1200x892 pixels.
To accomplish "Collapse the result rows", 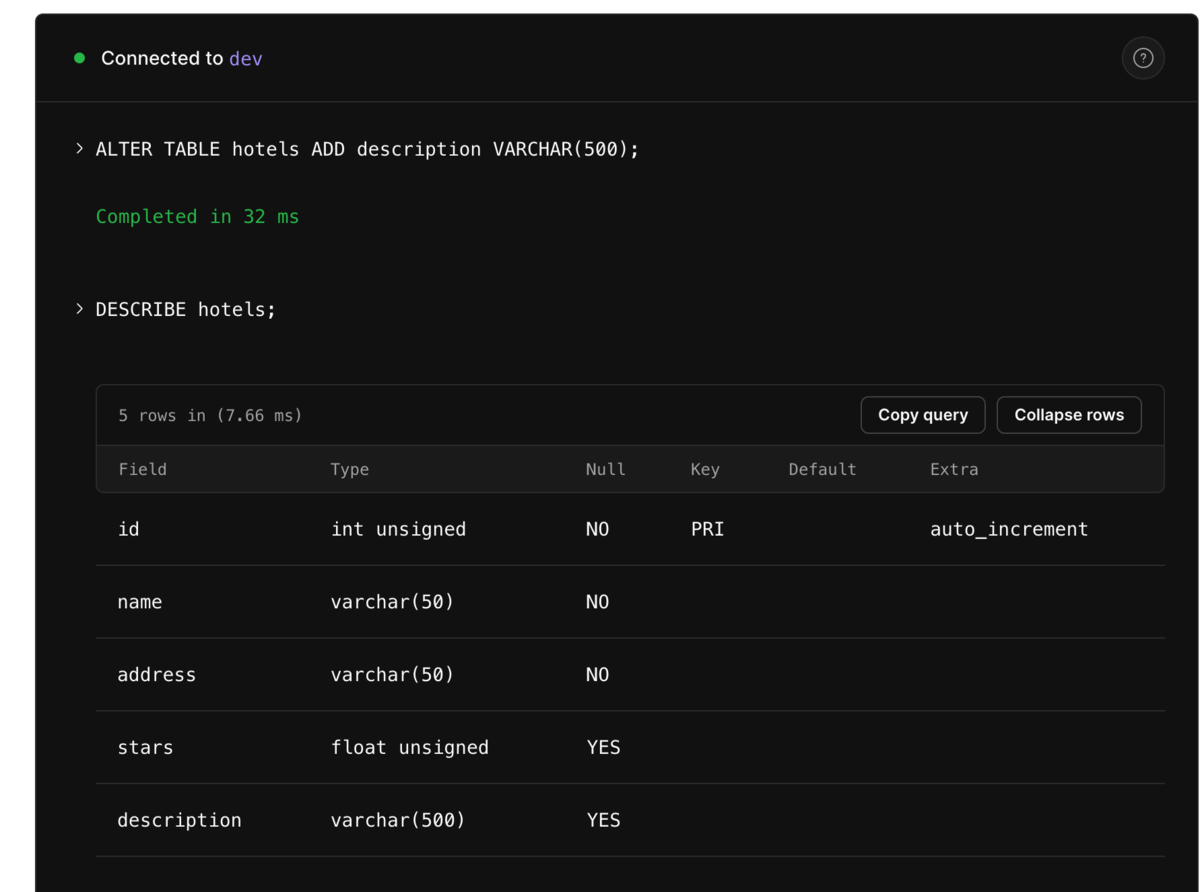I will [1068, 415].
